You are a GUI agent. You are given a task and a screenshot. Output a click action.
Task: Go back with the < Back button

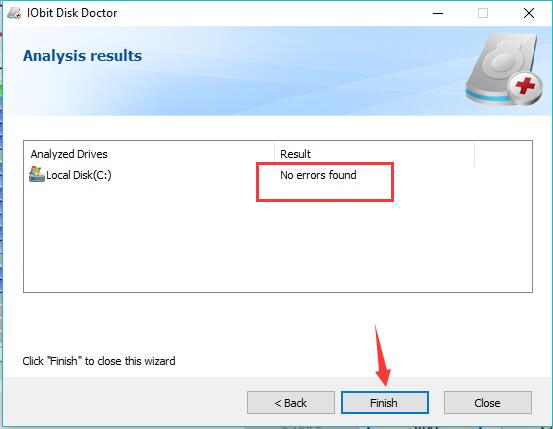pos(291,403)
